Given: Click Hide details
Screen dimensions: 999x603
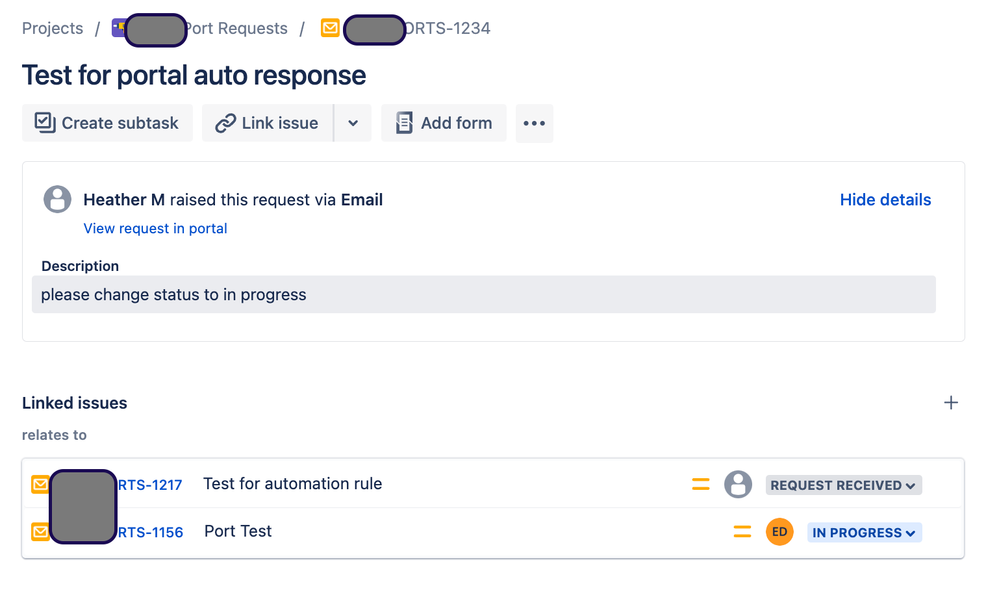Looking at the screenshot, I should 885,199.
